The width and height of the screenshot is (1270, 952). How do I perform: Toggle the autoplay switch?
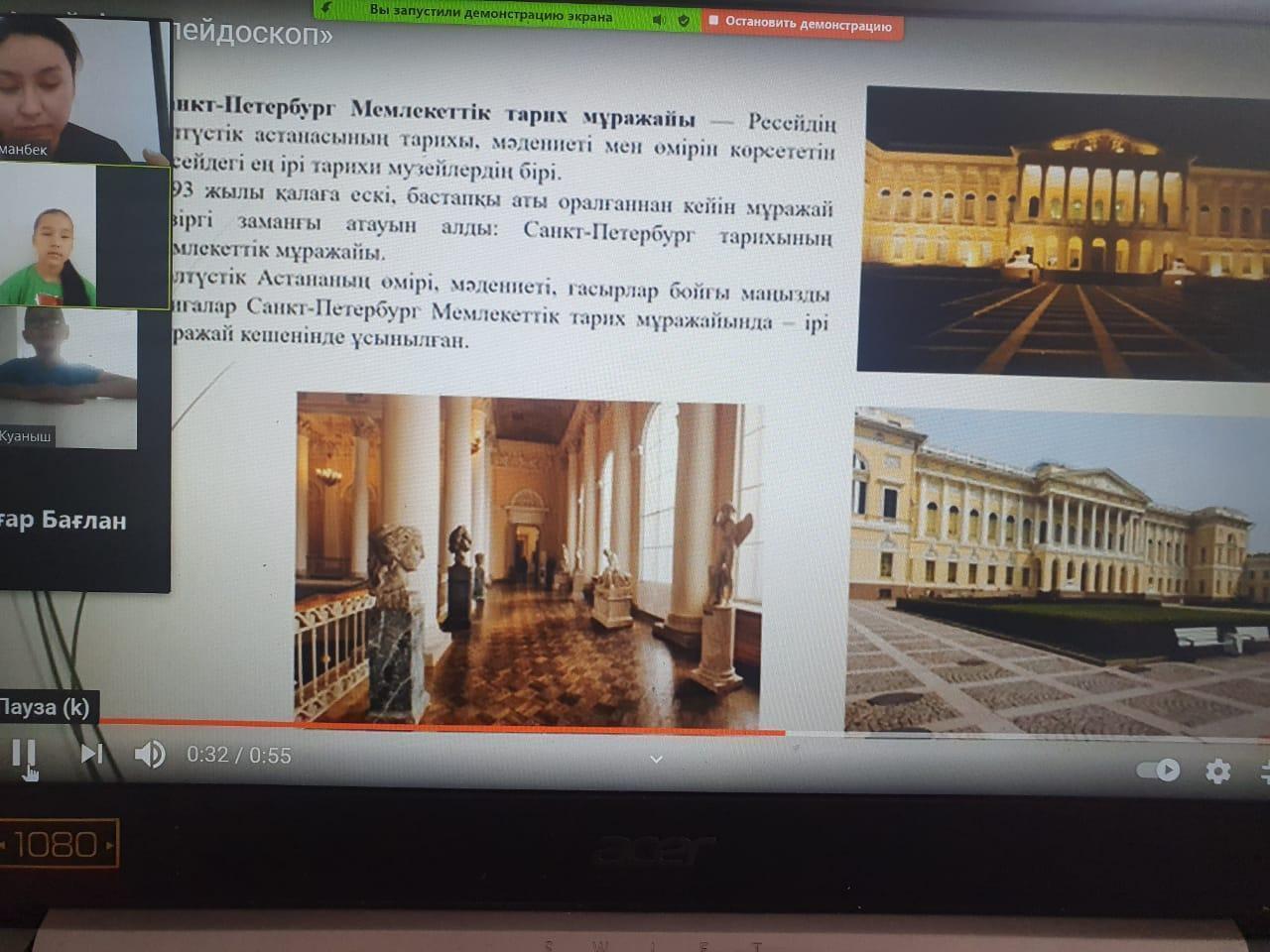click(x=1158, y=770)
